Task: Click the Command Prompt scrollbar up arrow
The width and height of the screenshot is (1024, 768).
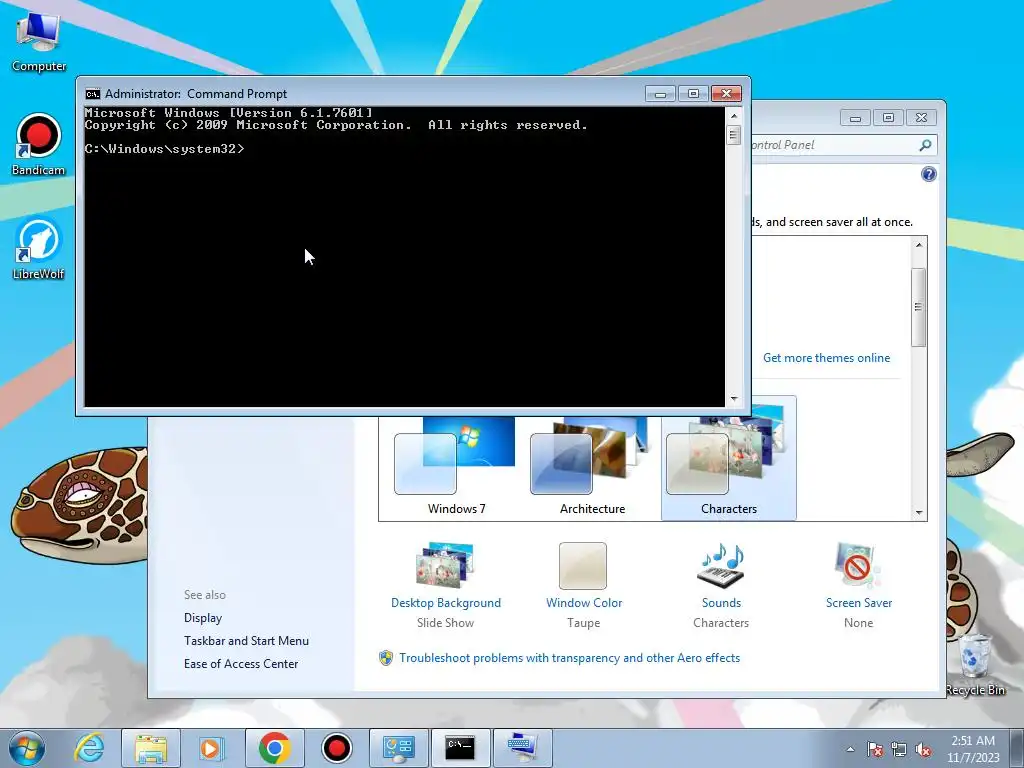Action: pos(734,116)
